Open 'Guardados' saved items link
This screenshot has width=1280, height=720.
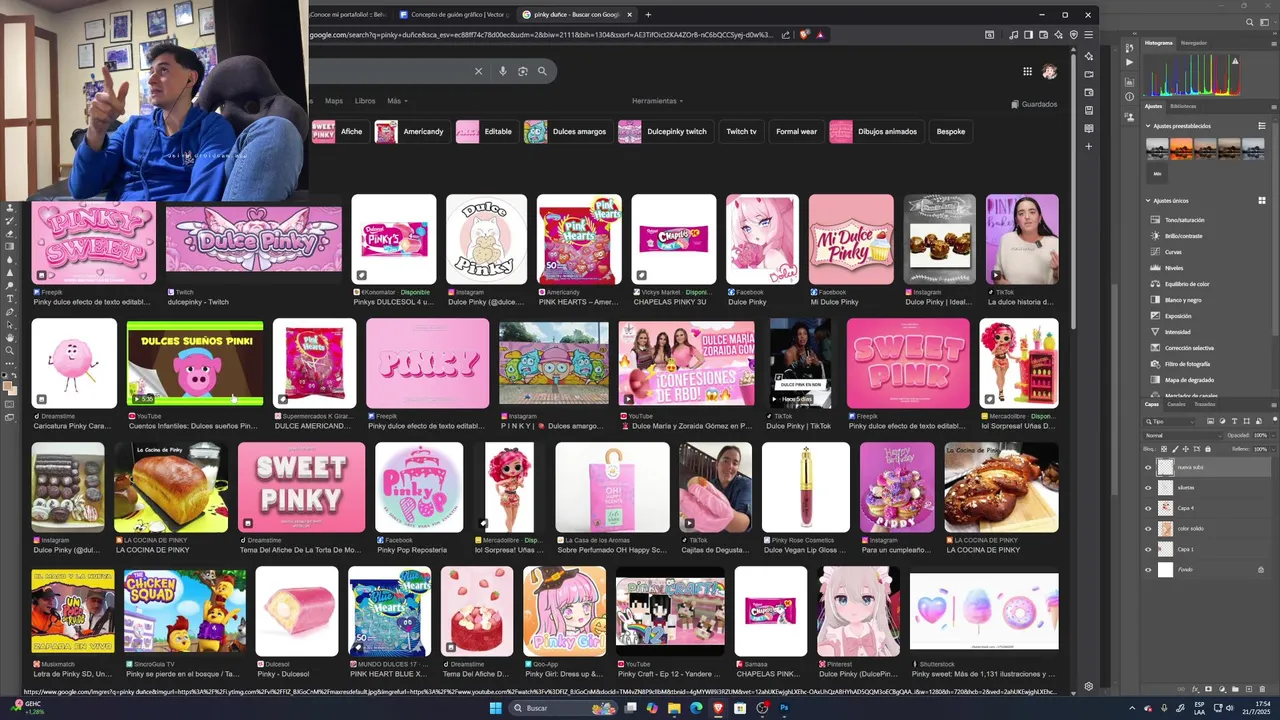pyautogui.click(x=1034, y=104)
